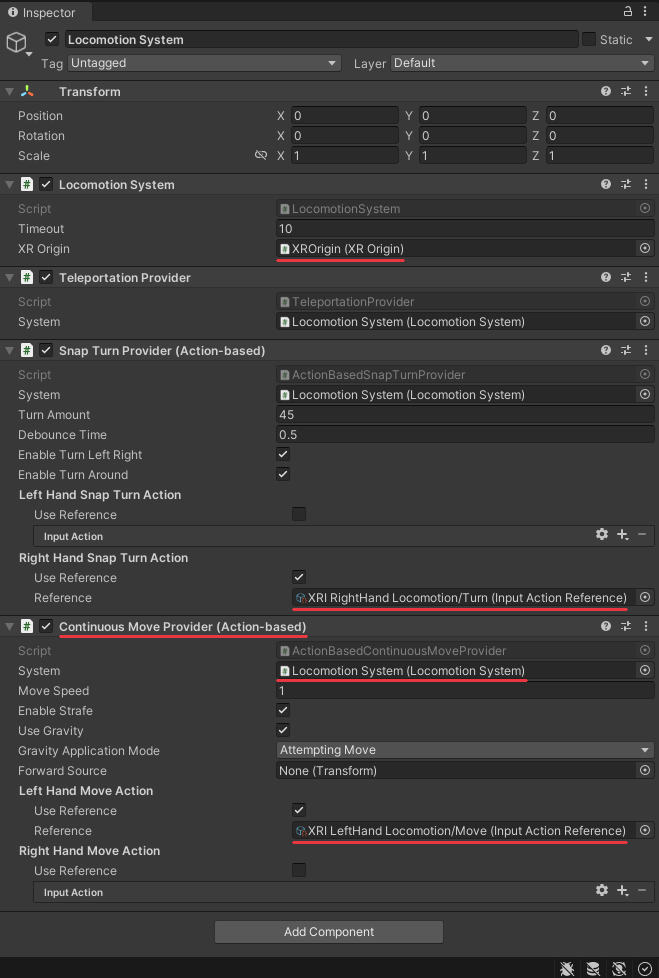This screenshot has width=659, height=978.
Task: Click object picker beside XR Origin field
Action: point(645,248)
